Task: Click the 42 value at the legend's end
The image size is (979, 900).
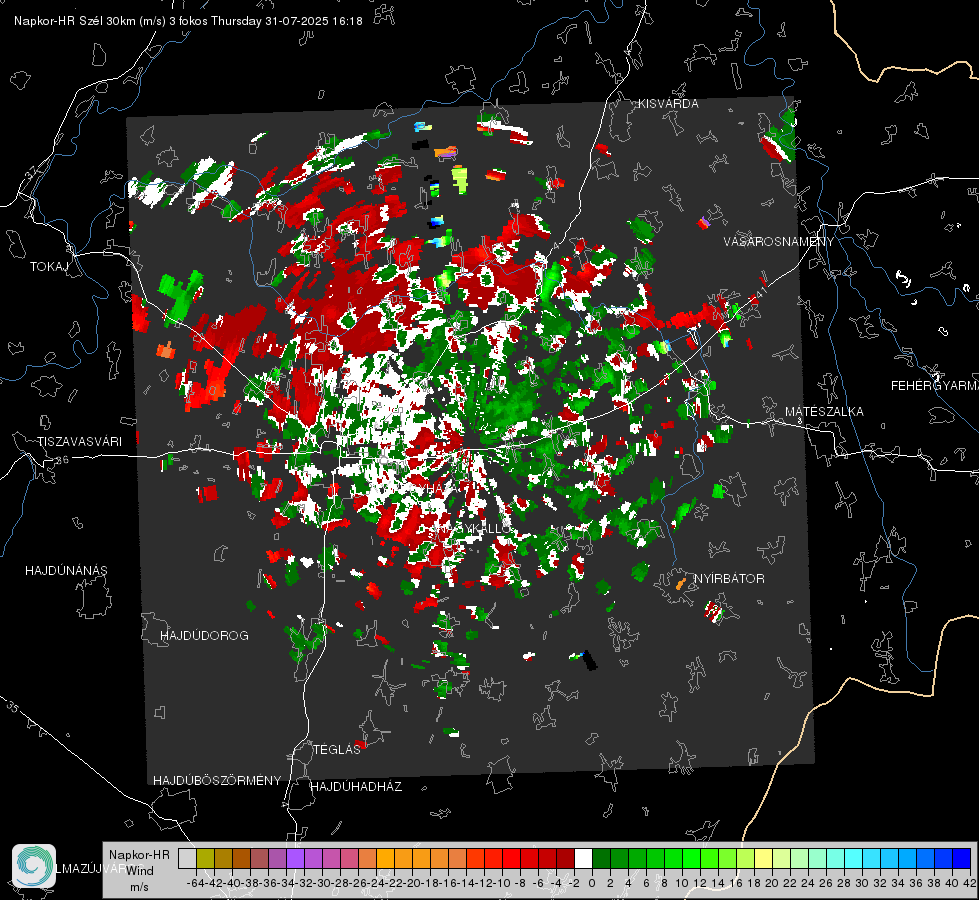Action: point(970,883)
